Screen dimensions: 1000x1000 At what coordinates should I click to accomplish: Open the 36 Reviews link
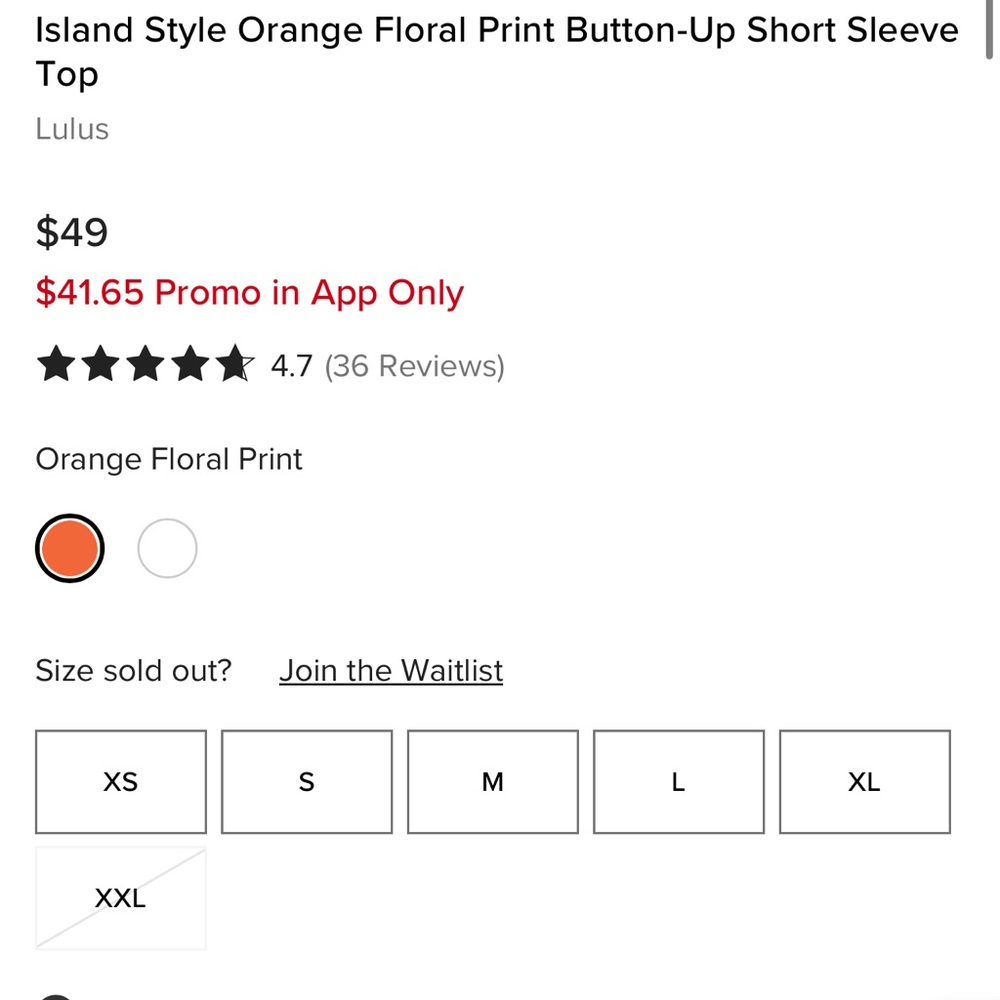click(x=414, y=366)
